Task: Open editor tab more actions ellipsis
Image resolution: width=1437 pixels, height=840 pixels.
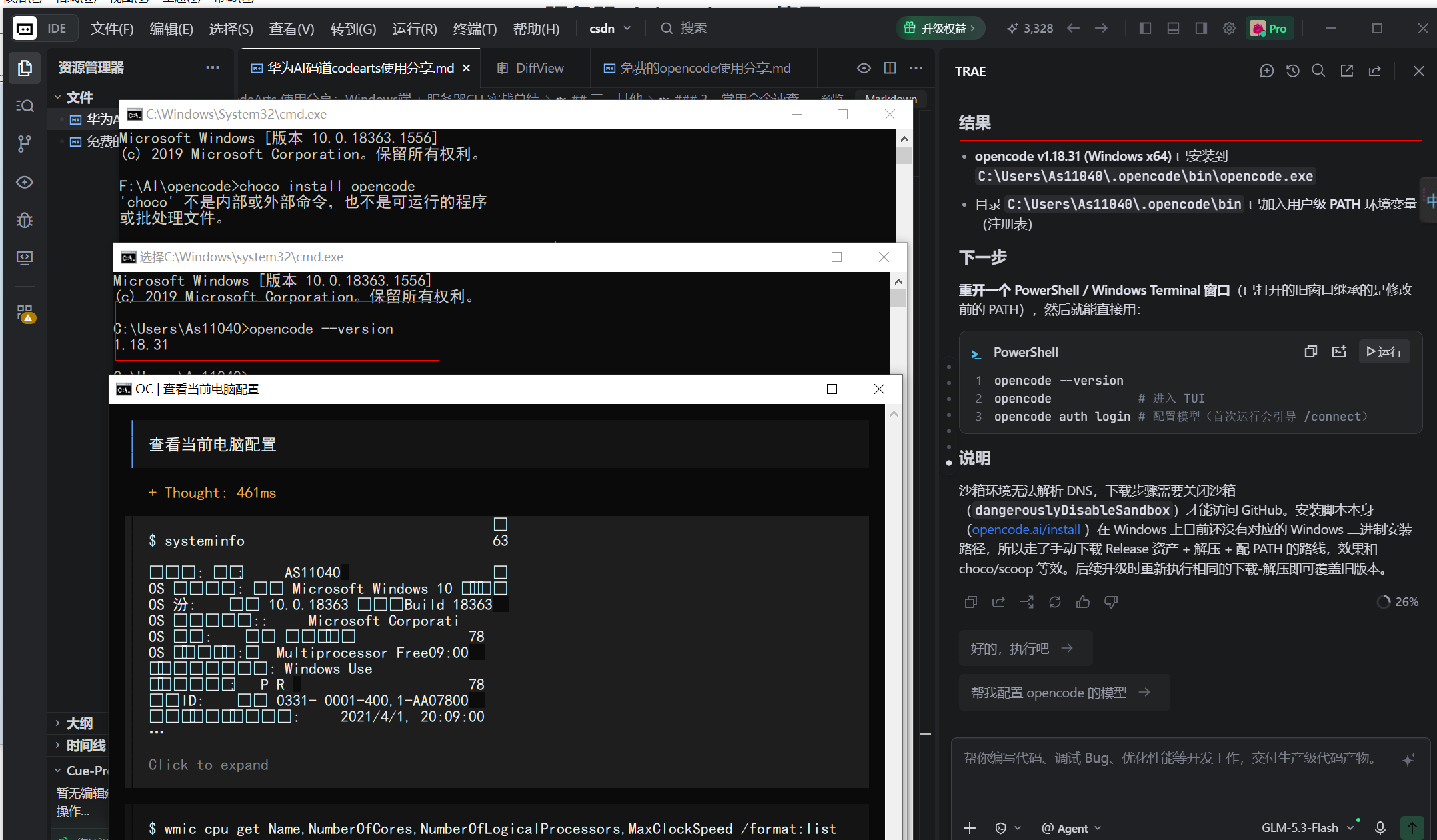Action: [916, 68]
